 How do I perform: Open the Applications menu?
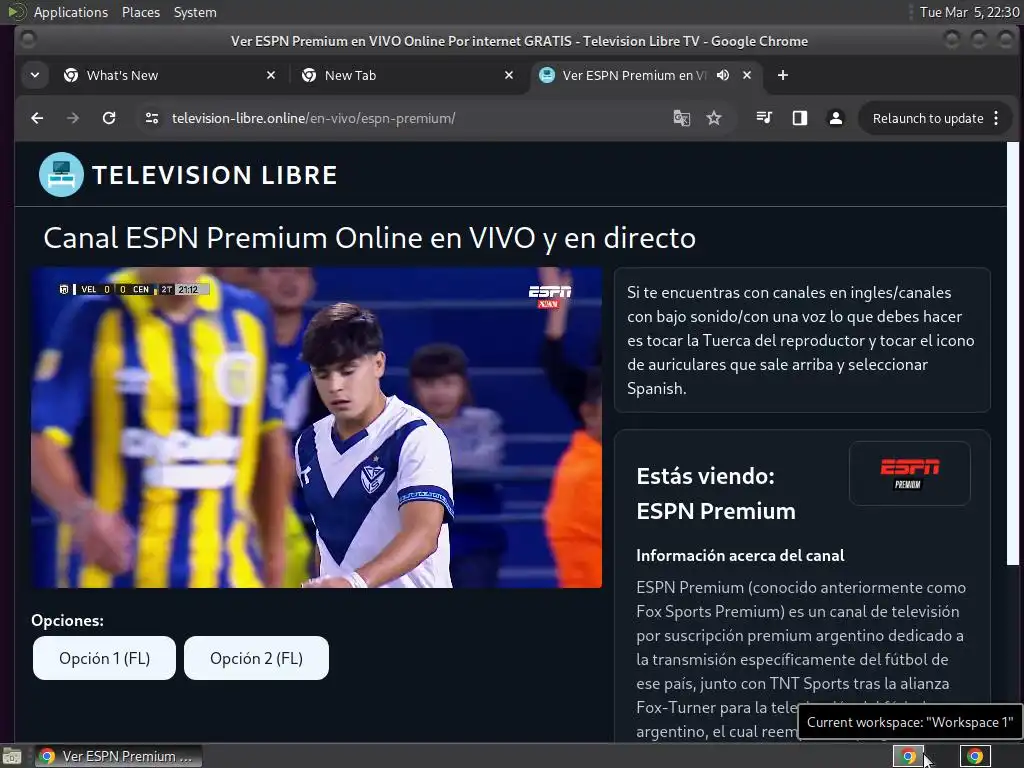[x=71, y=12]
